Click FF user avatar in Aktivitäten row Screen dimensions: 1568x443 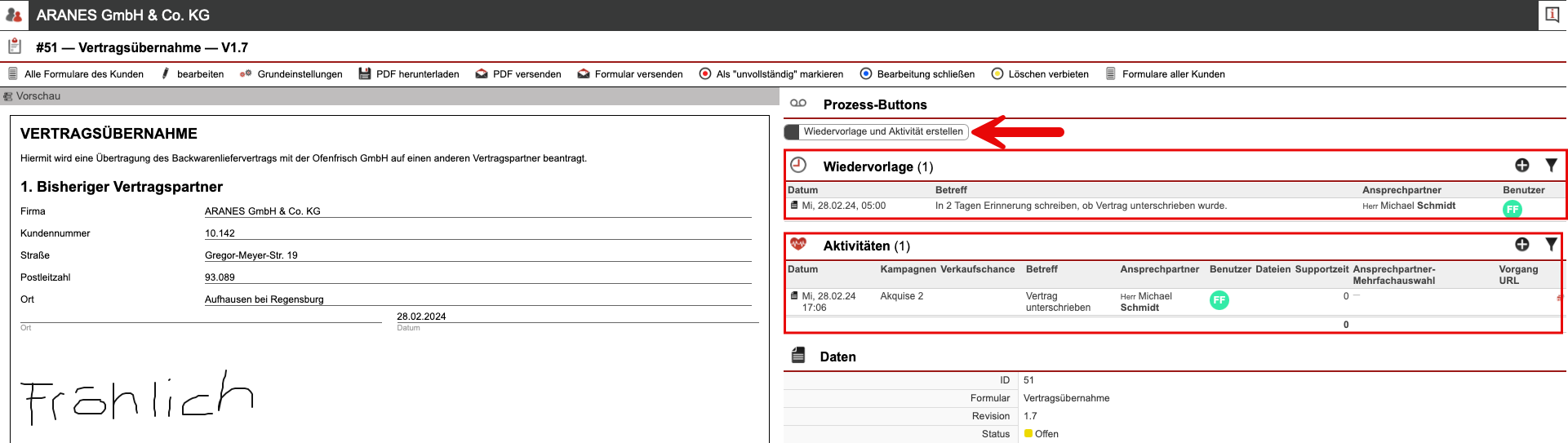point(1219,300)
